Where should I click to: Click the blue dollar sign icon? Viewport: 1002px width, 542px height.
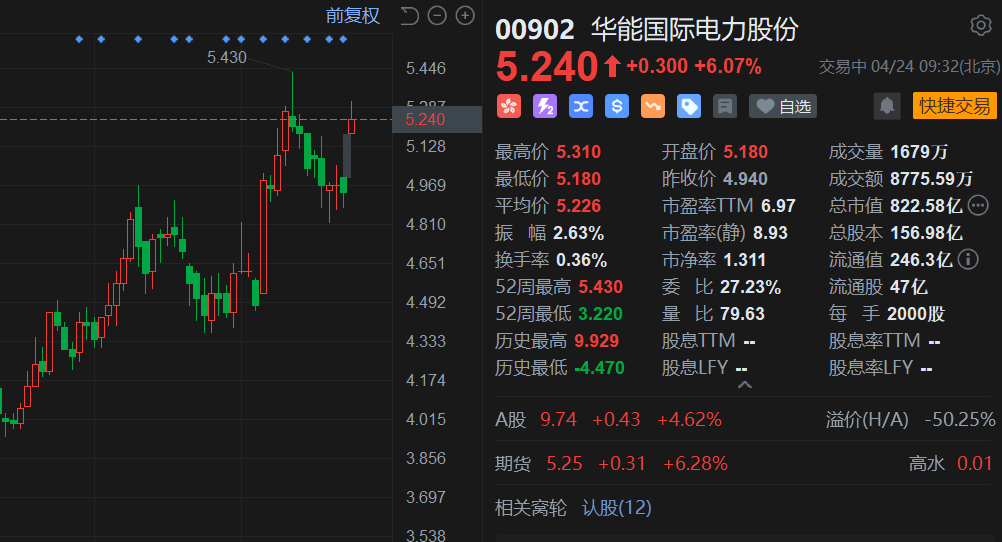tap(617, 106)
